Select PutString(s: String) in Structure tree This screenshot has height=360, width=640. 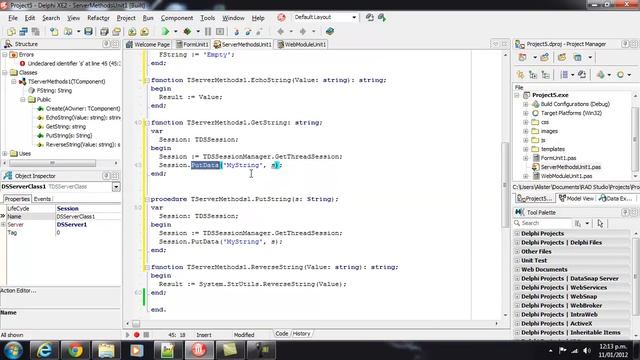[x=69, y=136]
